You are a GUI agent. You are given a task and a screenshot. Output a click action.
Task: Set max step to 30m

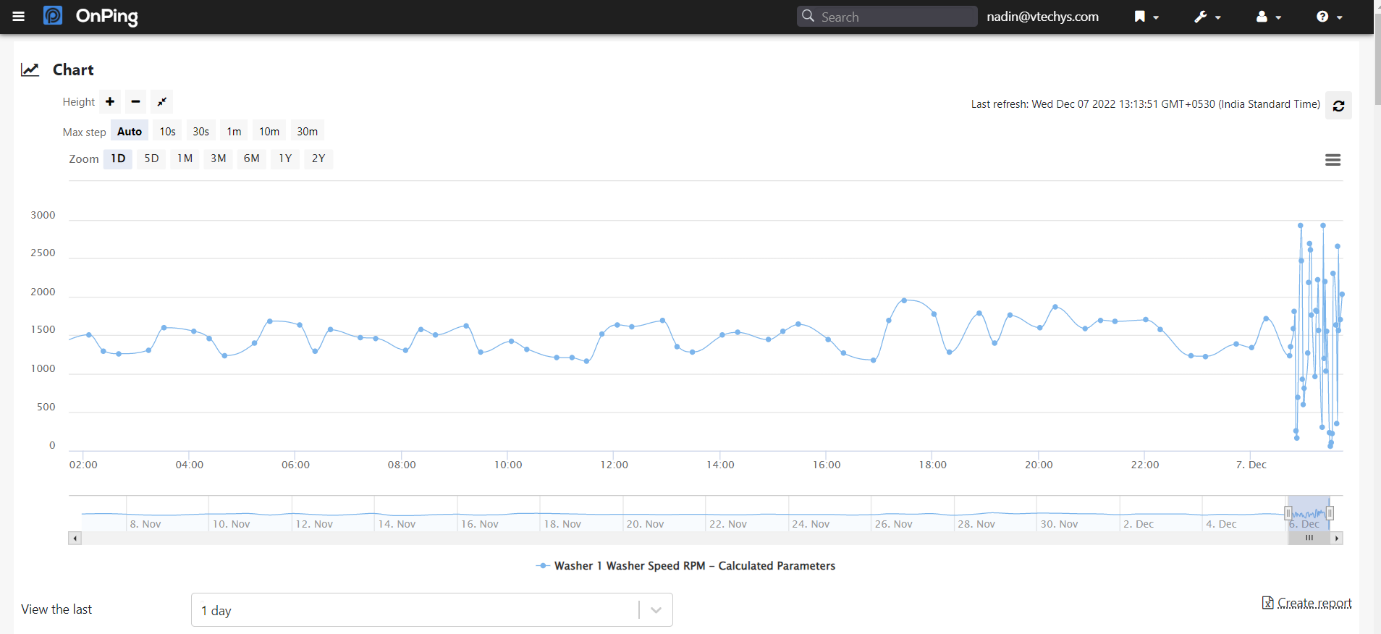tap(307, 131)
